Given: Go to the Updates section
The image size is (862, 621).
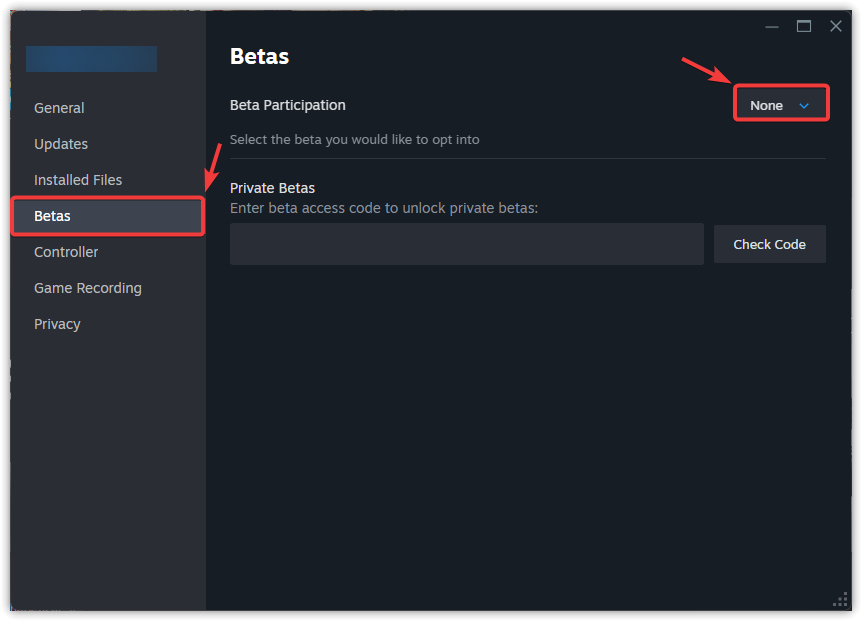Looking at the screenshot, I should coord(61,144).
